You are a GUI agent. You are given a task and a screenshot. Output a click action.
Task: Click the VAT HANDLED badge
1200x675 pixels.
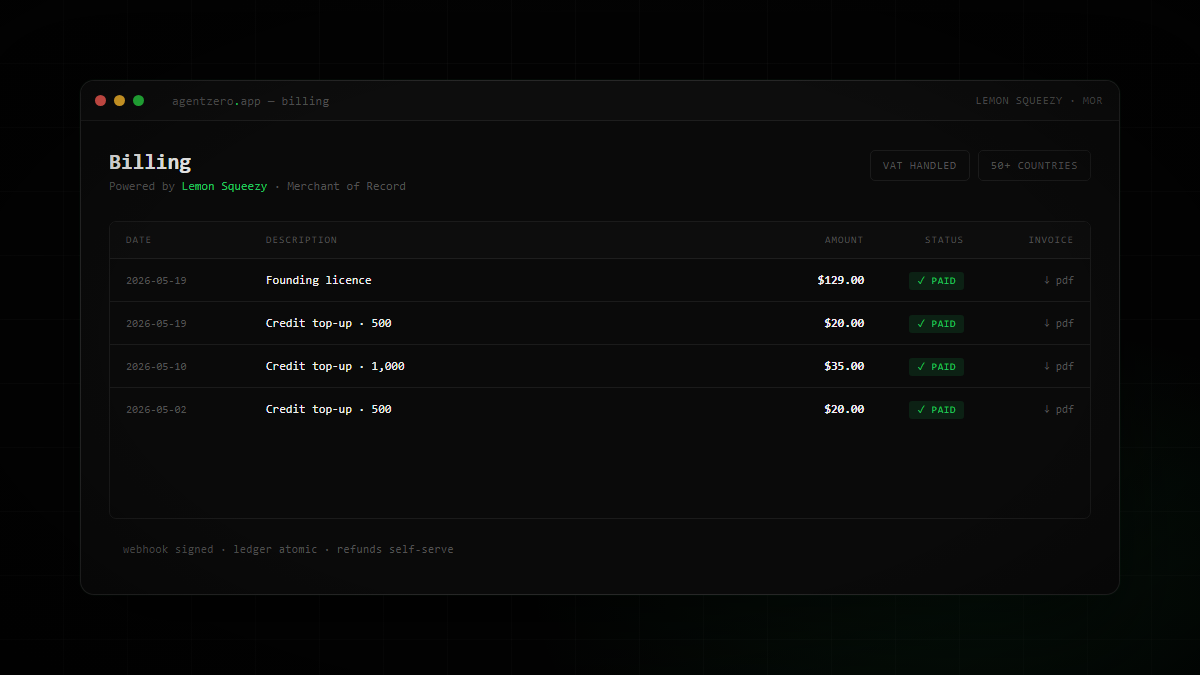919,165
